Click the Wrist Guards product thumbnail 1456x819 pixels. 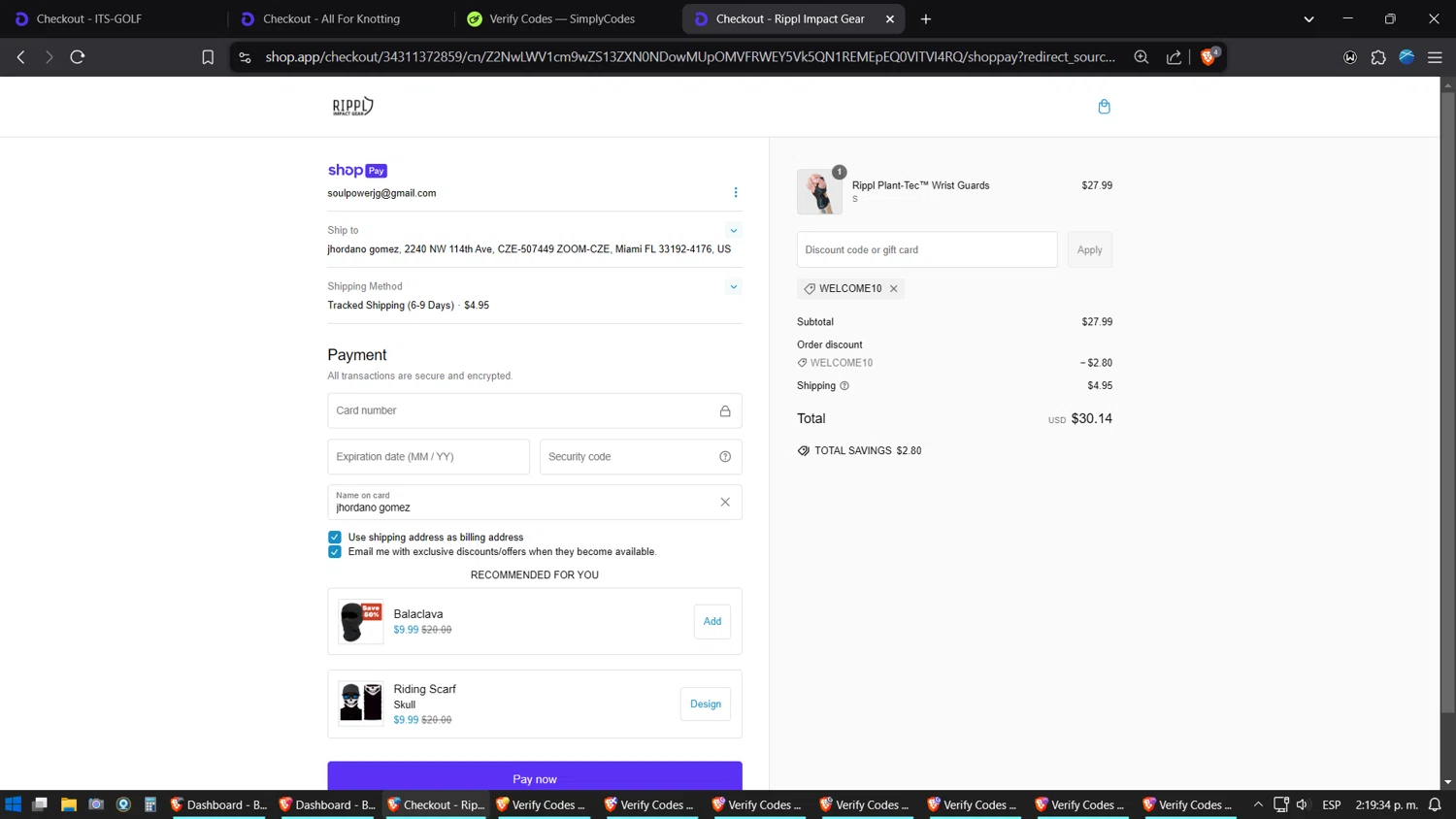tap(819, 191)
